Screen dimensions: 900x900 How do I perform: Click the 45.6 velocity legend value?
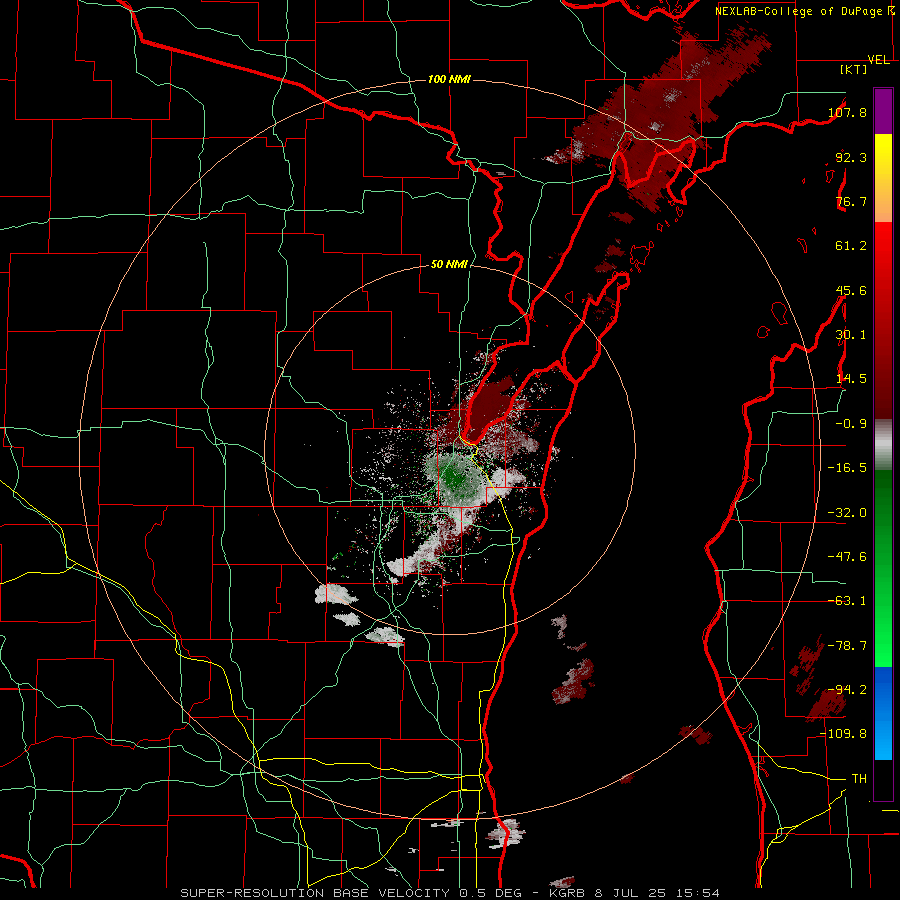click(851, 290)
